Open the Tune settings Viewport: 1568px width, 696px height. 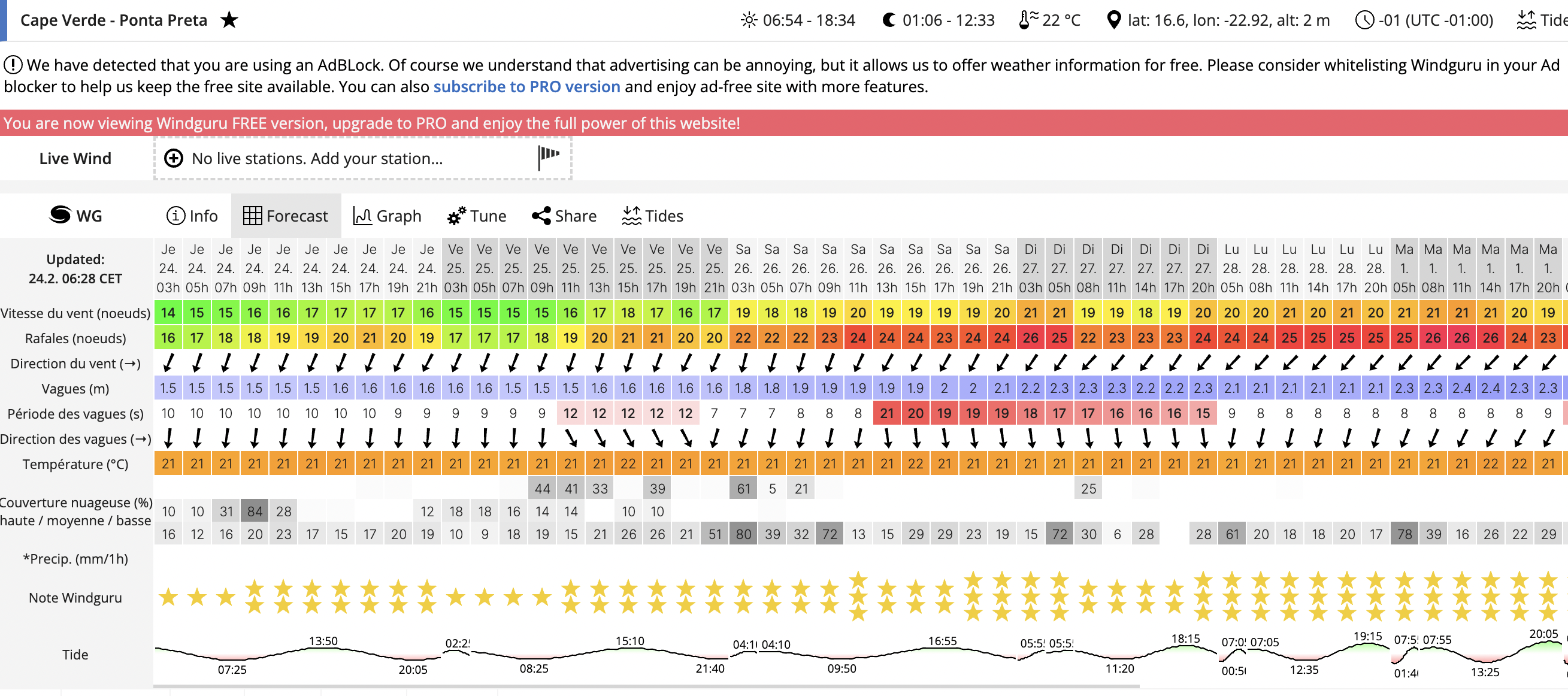(x=476, y=216)
